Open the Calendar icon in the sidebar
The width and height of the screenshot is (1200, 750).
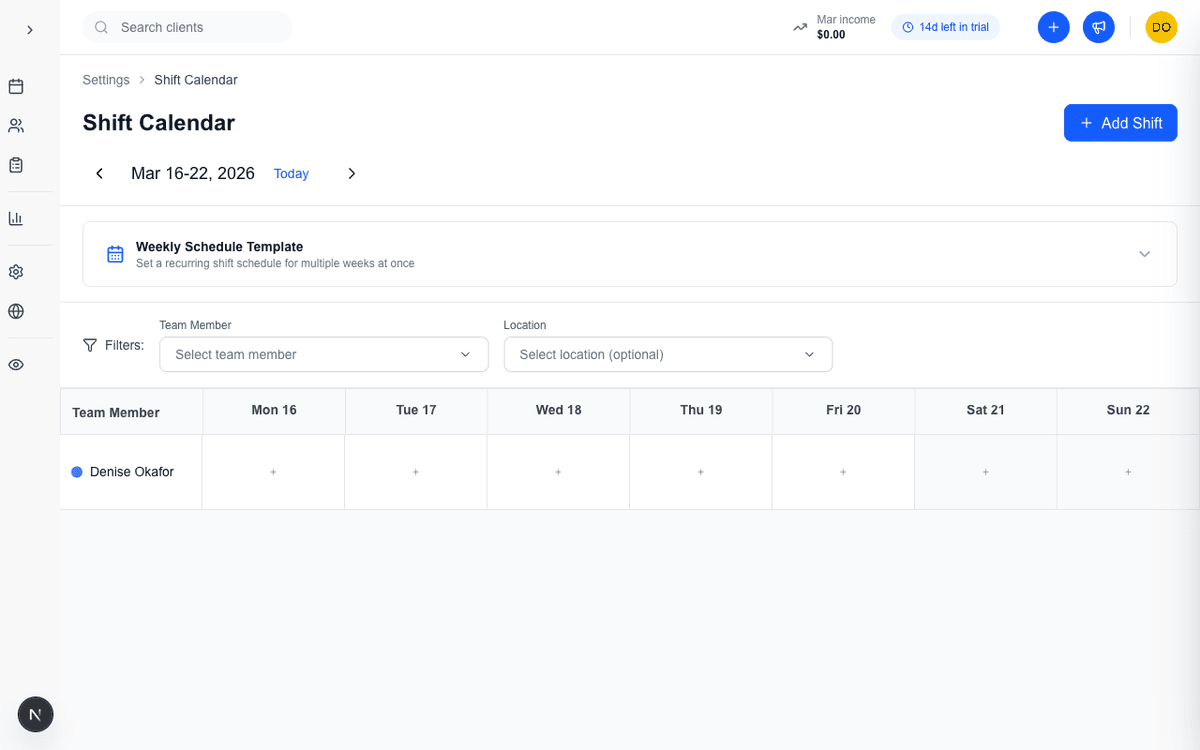click(x=15, y=86)
